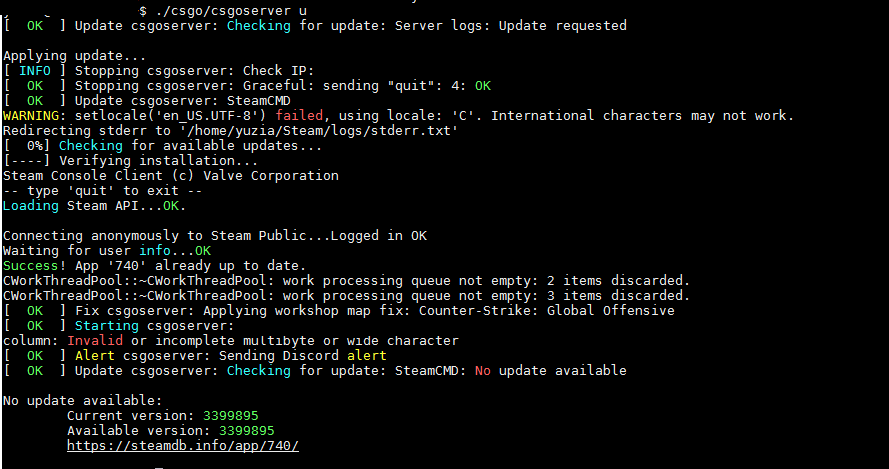Click 'Verifying installation...' line

coord(130,160)
